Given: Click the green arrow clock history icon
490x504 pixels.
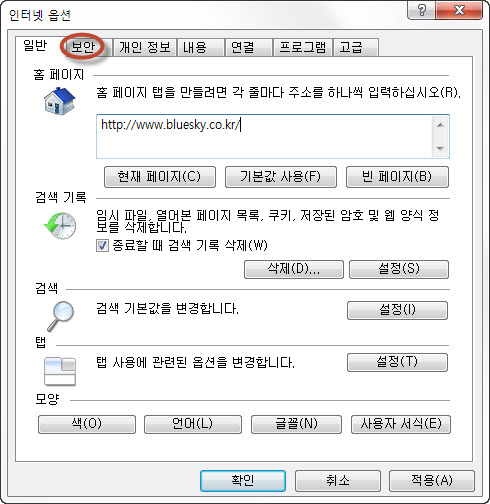Looking at the screenshot, I should [x=60, y=226].
